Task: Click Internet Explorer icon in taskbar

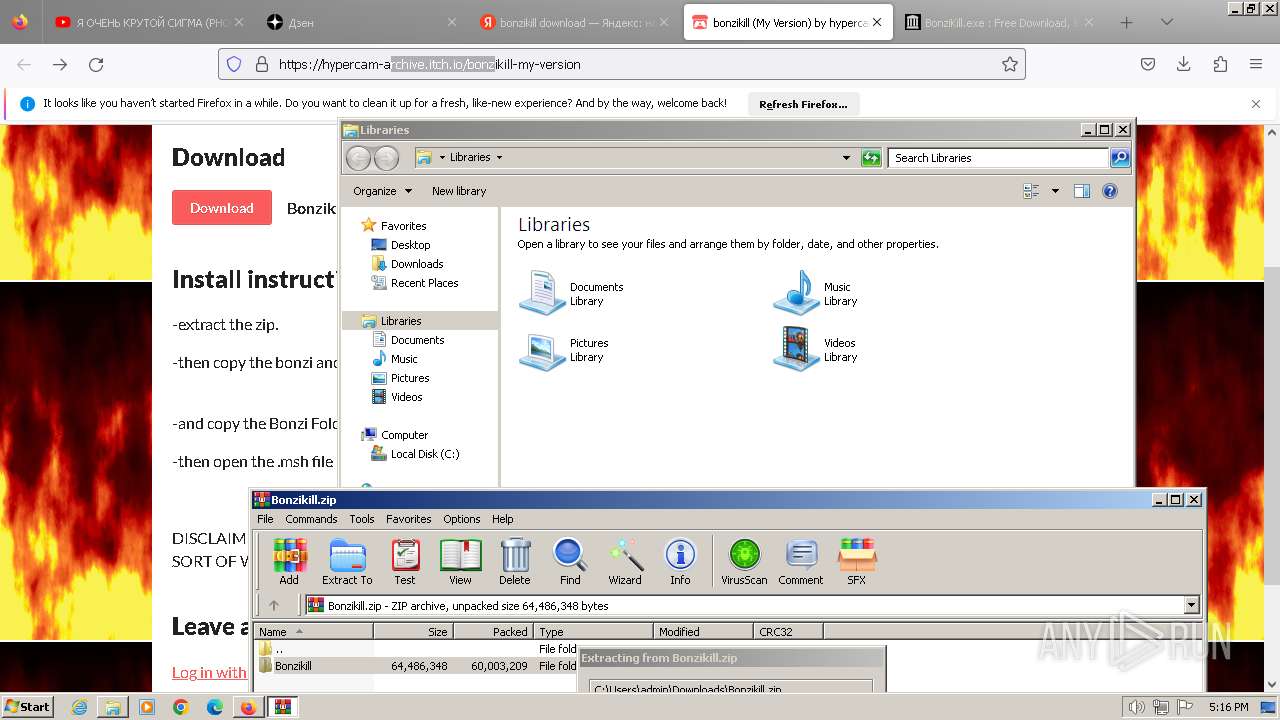Action: click(79, 707)
